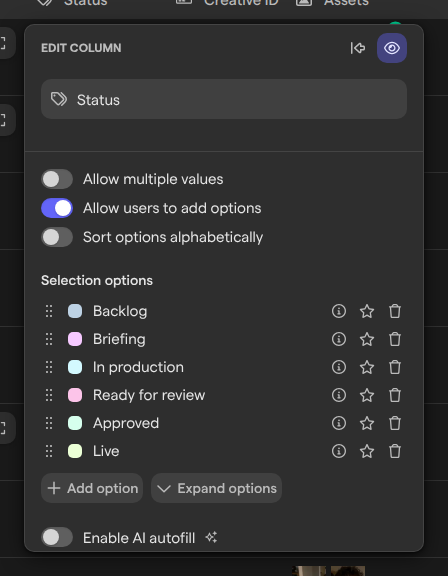This screenshot has width=448, height=576.
Task: Delete the Ready for review option
Action: pyautogui.click(x=395, y=395)
